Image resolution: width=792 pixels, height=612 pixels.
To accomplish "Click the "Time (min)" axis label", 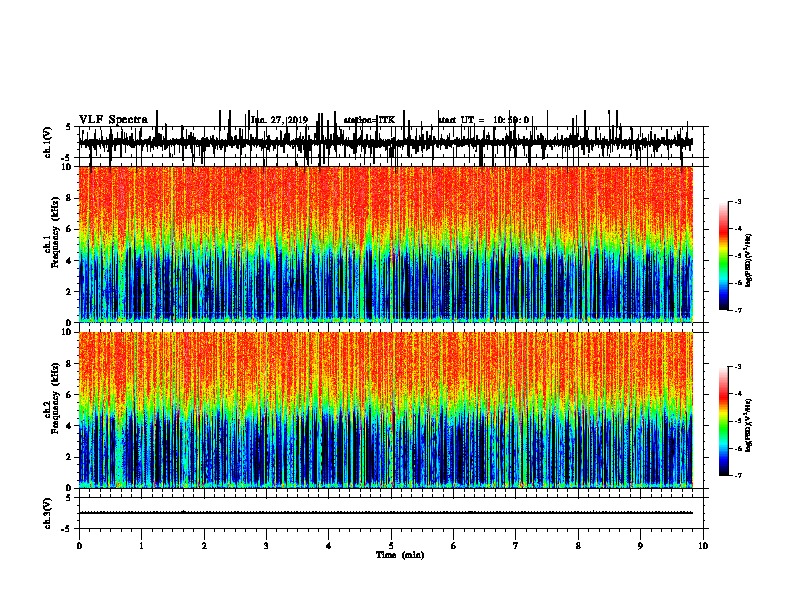I will pos(400,555).
